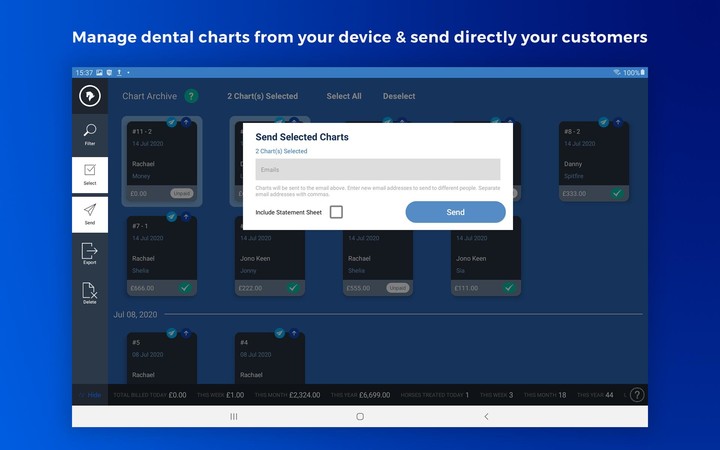Viewport: 720px width, 450px height.
Task: Hide the bottom statistics bar
Action: pyautogui.click(x=90, y=395)
